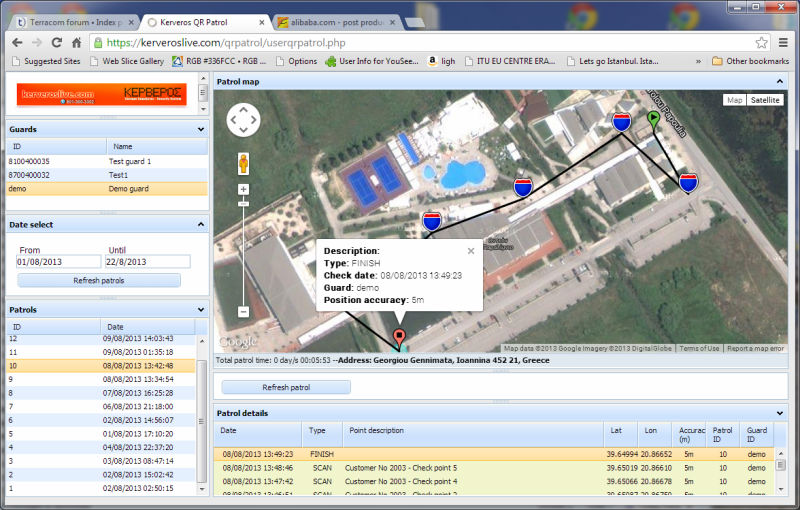Image resolution: width=800 pixels, height=510 pixels.
Task: Open the RGB #336FCC bookmark
Action: [x=219, y=61]
